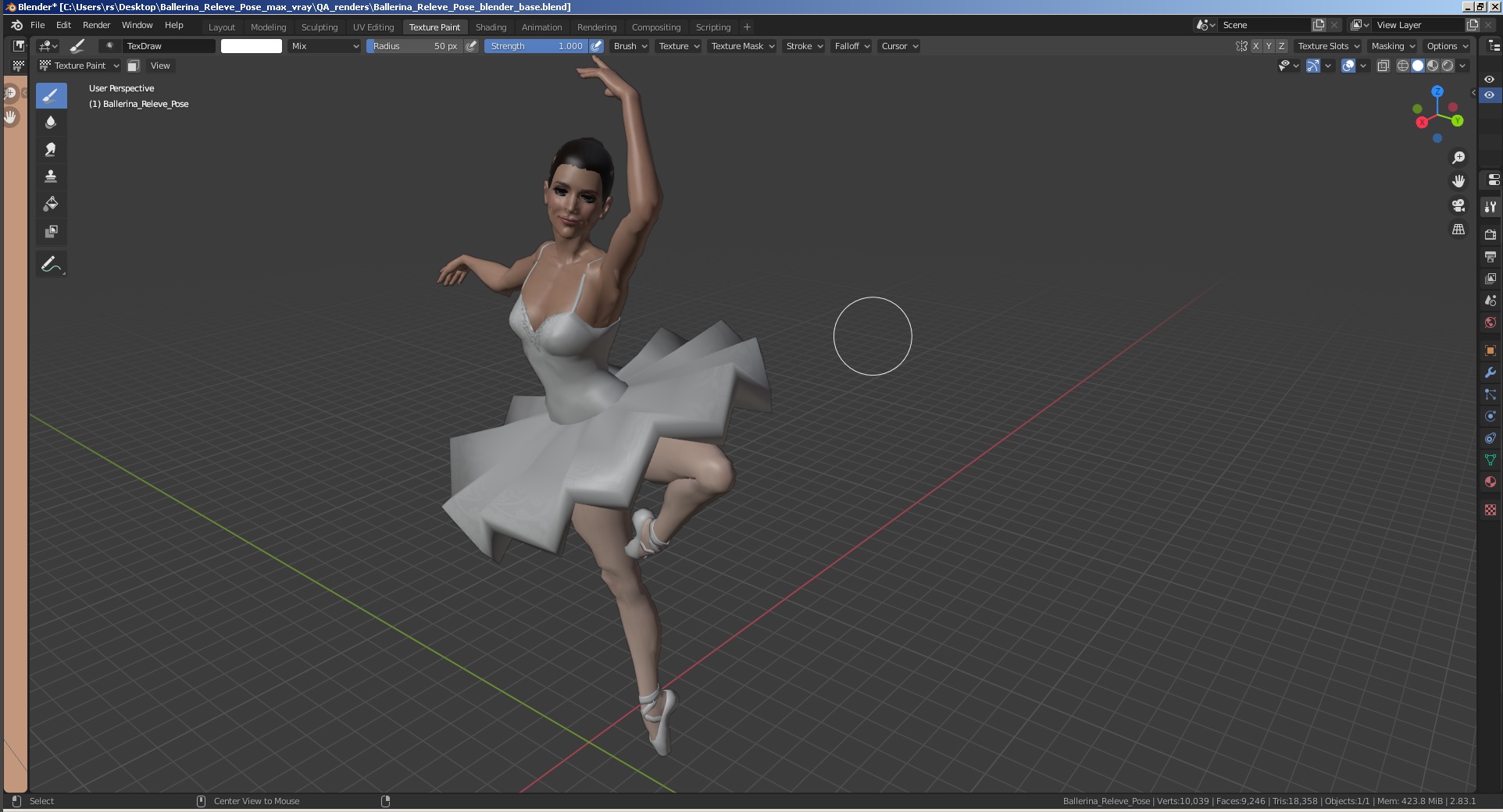Switch to the Sculpting workspace tab
The height and width of the screenshot is (812, 1503).
click(320, 27)
